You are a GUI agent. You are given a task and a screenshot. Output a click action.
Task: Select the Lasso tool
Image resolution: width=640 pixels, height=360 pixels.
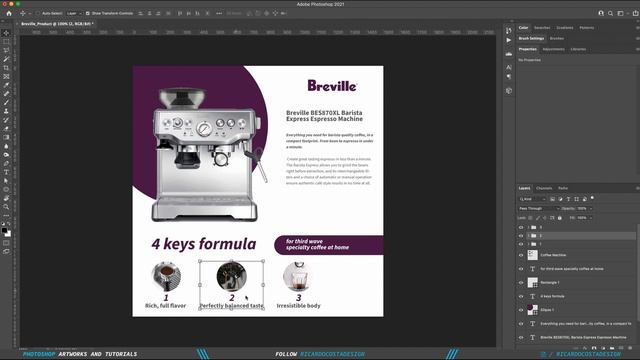(6, 50)
